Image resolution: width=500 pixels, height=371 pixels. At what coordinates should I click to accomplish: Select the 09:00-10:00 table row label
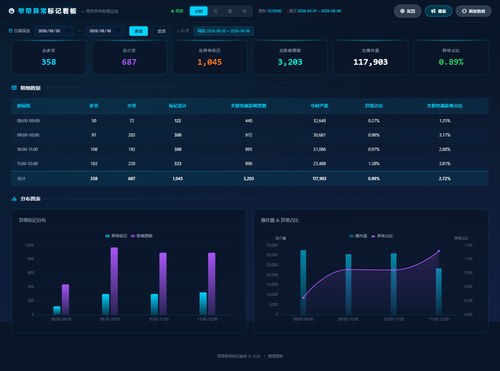28,135
